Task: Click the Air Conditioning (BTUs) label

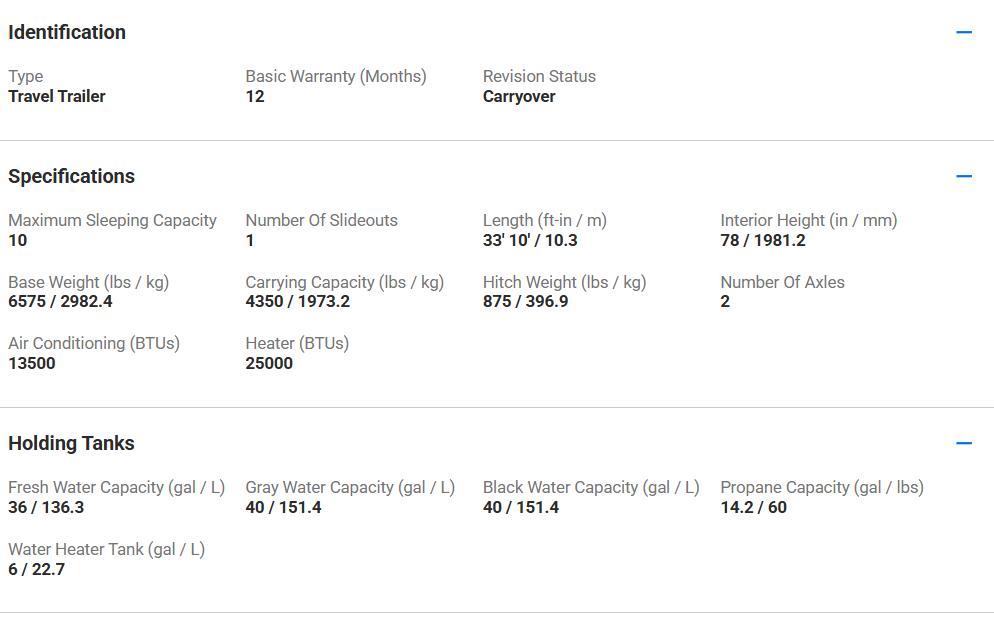Action: (x=94, y=343)
